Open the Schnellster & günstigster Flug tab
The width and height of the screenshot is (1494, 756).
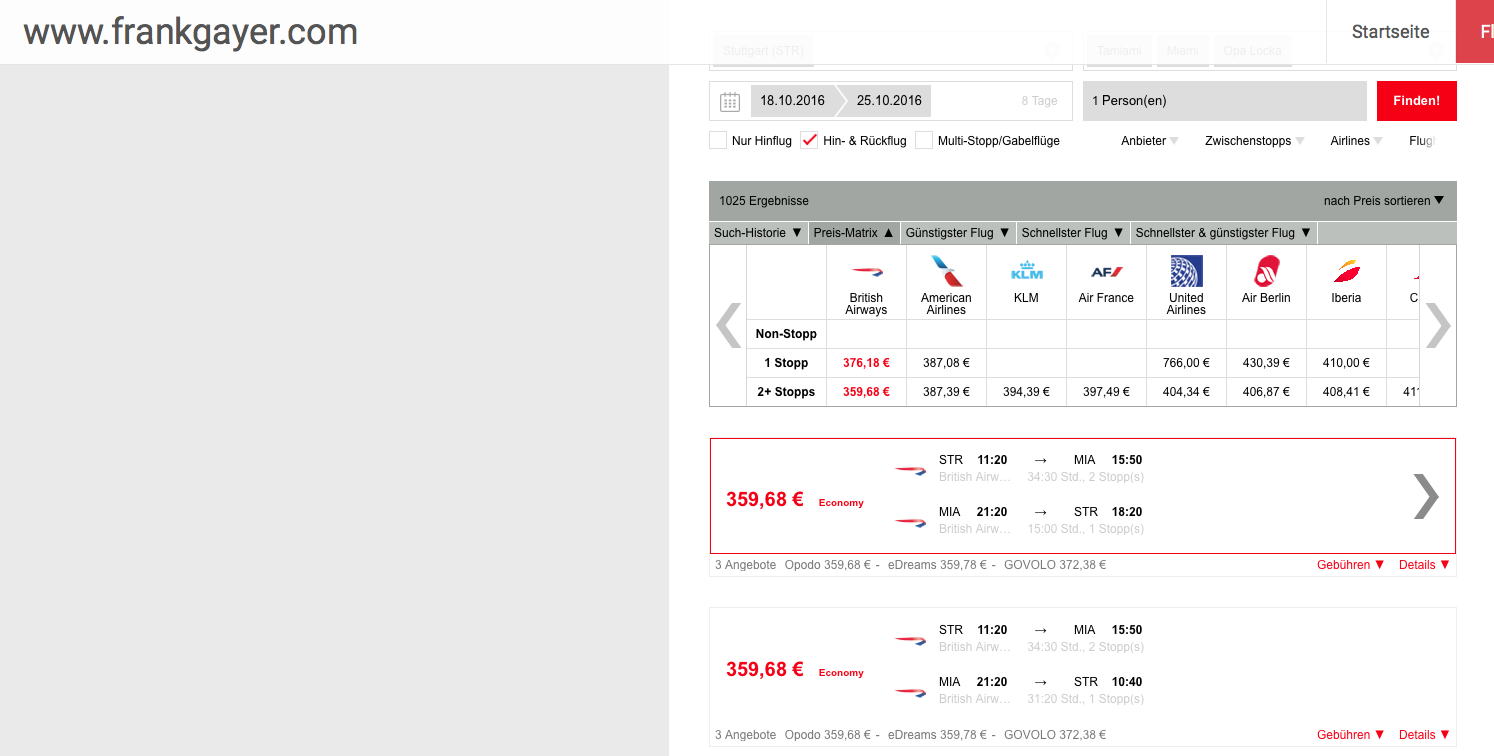tap(1224, 233)
